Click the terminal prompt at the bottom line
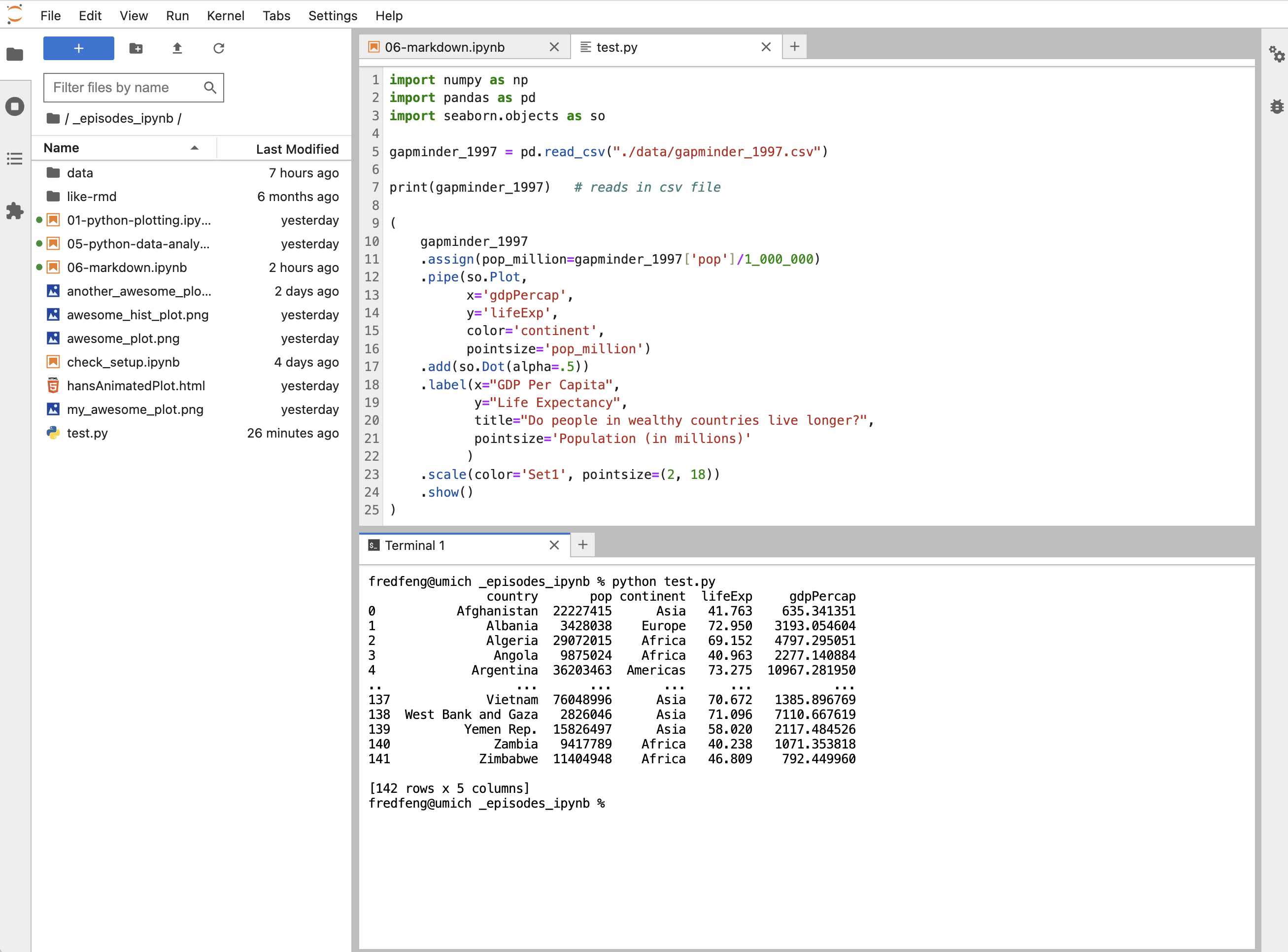The image size is (1288, 952). coord(486,803)
